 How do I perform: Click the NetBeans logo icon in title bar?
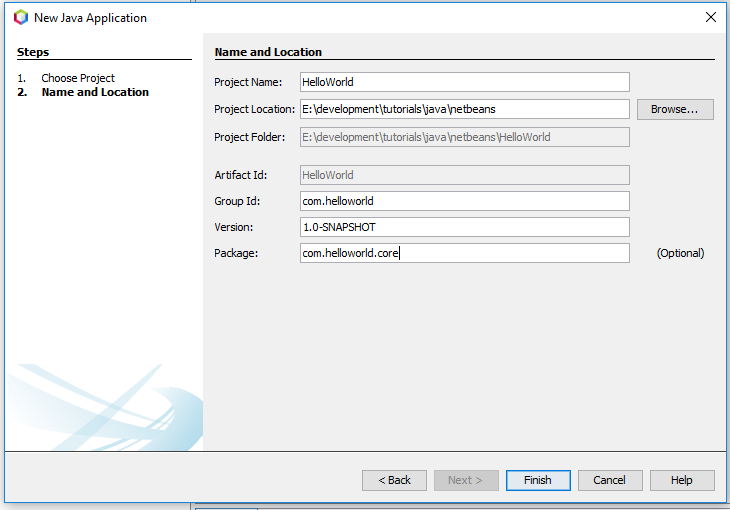(x=21, y=18)
